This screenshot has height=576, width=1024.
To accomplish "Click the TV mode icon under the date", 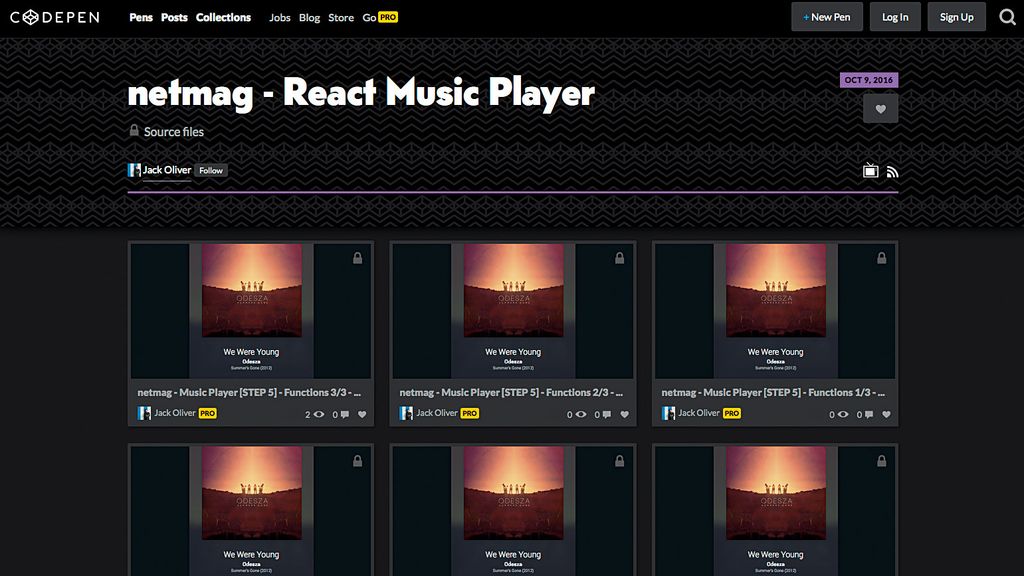I will [868, 171].
